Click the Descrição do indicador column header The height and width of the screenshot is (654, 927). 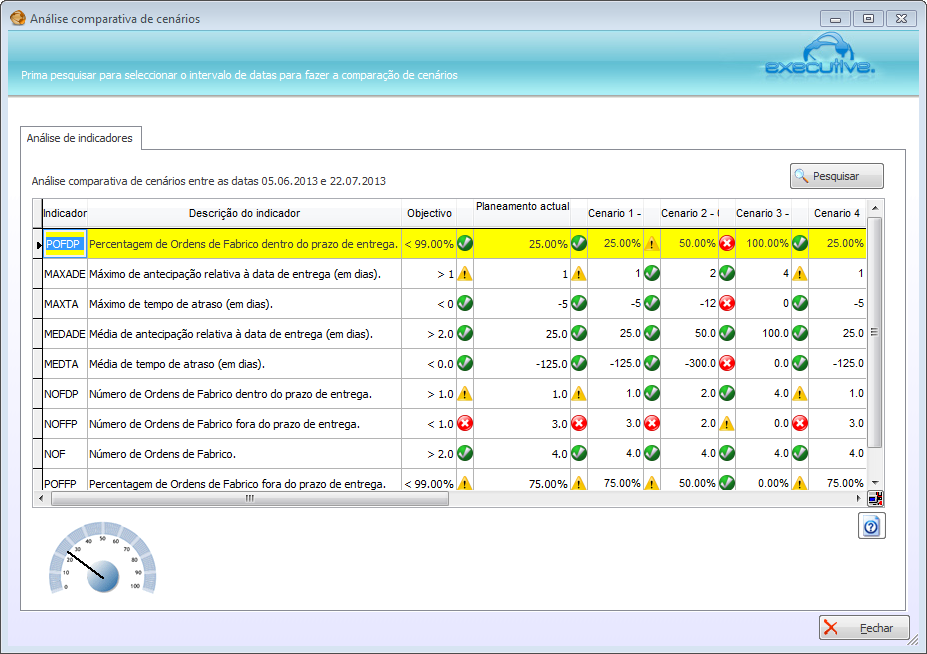(244, 213)
